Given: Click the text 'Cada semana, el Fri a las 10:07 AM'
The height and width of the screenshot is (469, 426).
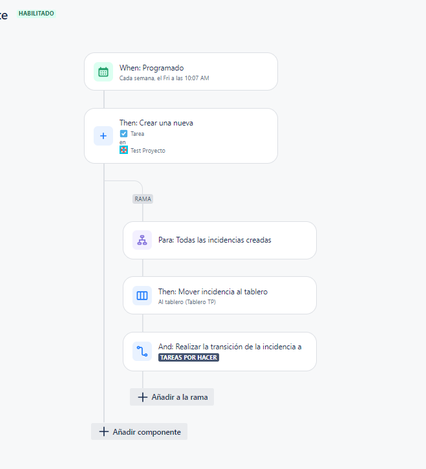Looking at the screenshot, I should pyautogui.click(x=164, y=78).
